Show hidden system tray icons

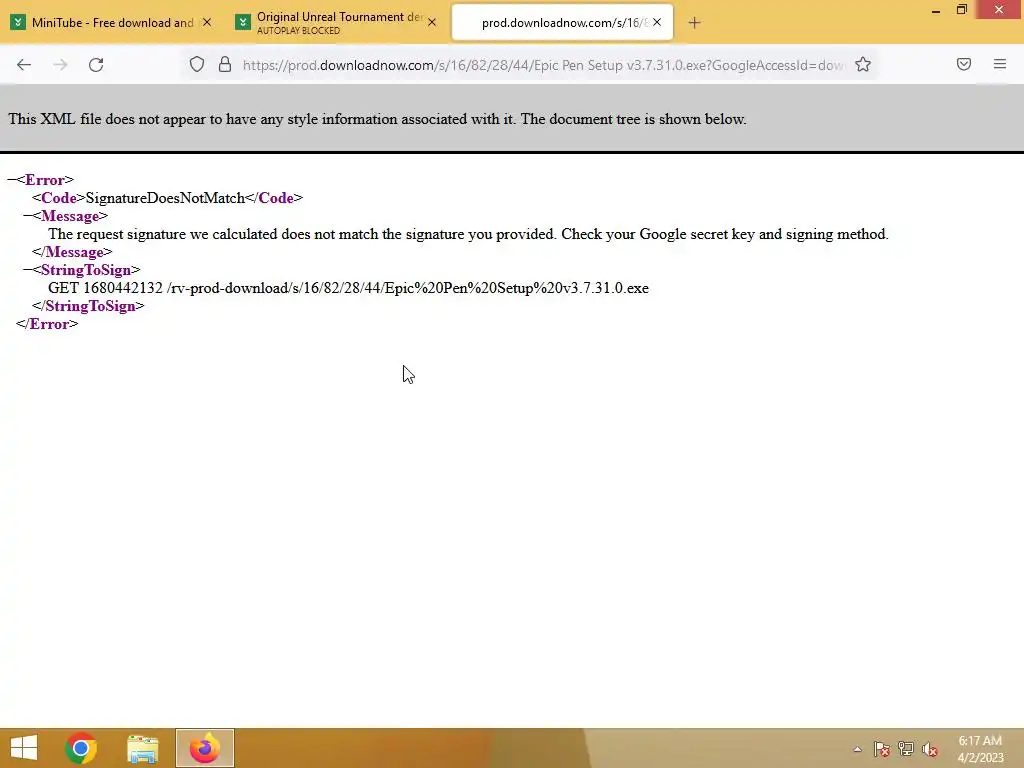[857, 749]
